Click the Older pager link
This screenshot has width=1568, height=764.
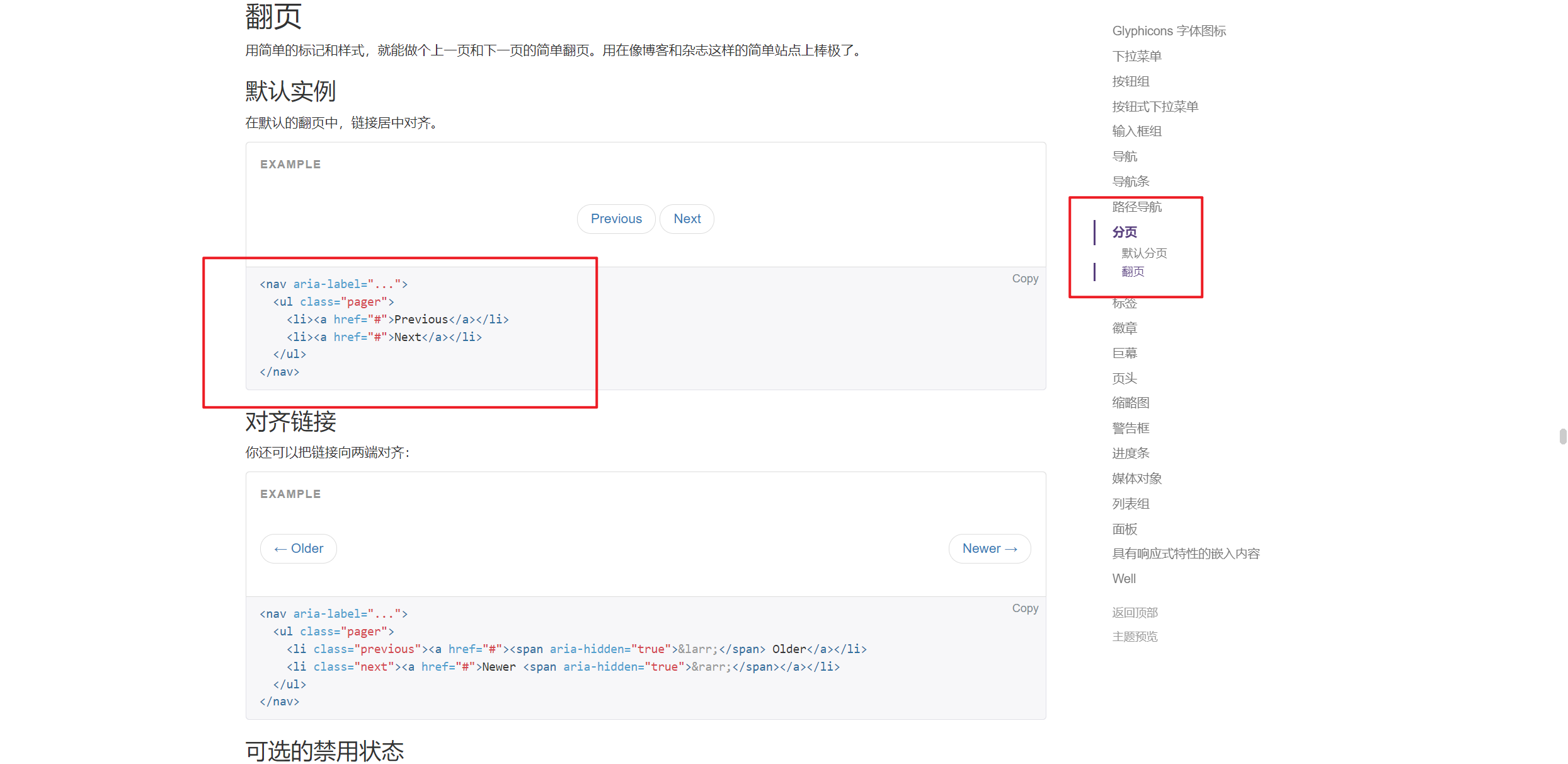point(299,548)
